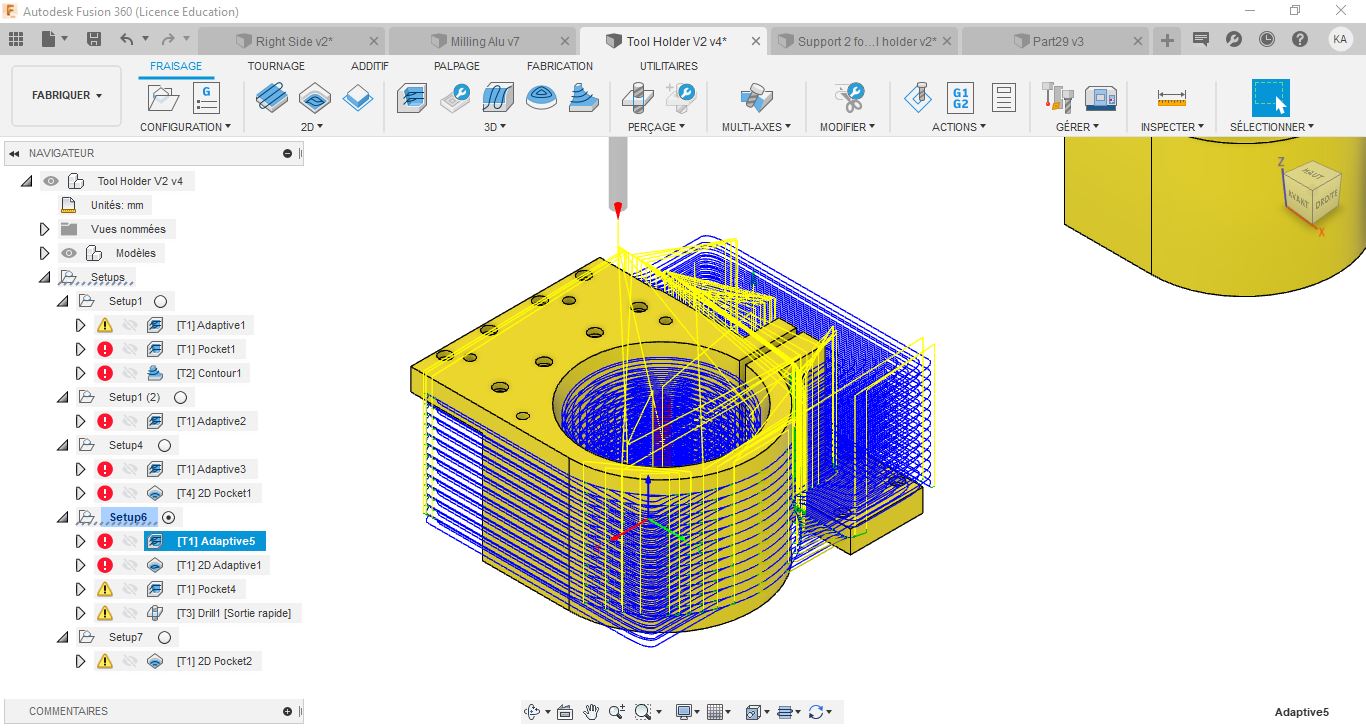This screenshot has height=728, width=1366.
Task: Show the hidden [T2] Contour1 toolpath
Action: 129,373
